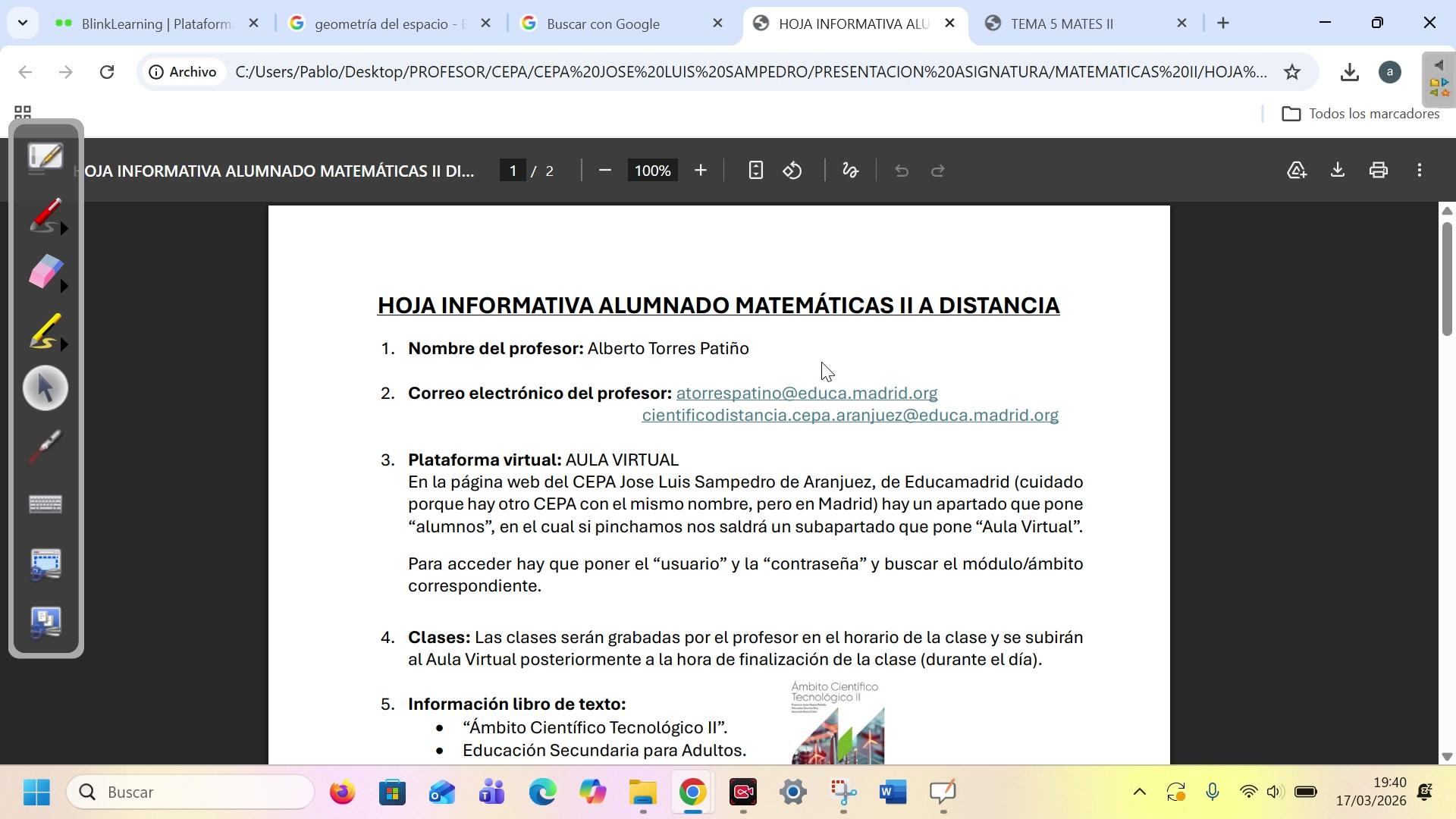This screenshot has height=819, width=1456.
Task: Print the PDF document
Action: (1378, 171)
